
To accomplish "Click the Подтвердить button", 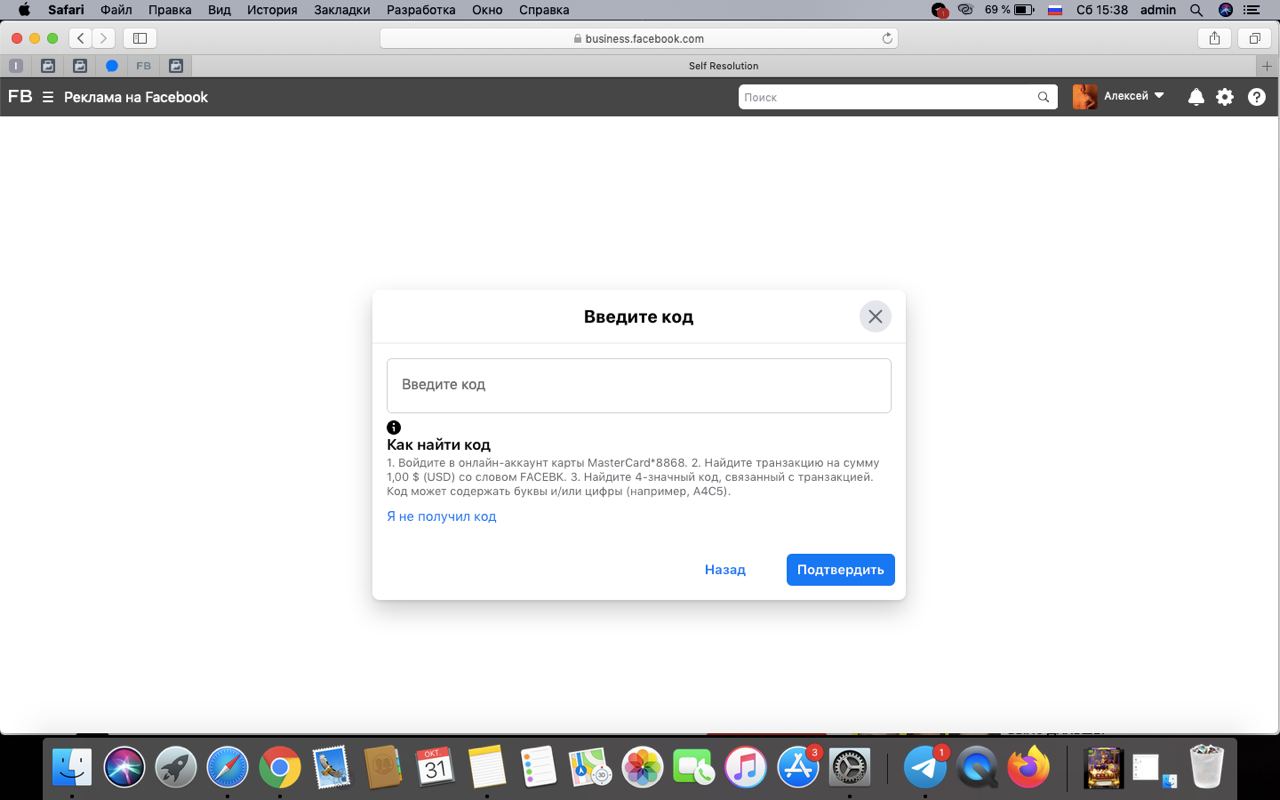I will click(x=840, y=569).
